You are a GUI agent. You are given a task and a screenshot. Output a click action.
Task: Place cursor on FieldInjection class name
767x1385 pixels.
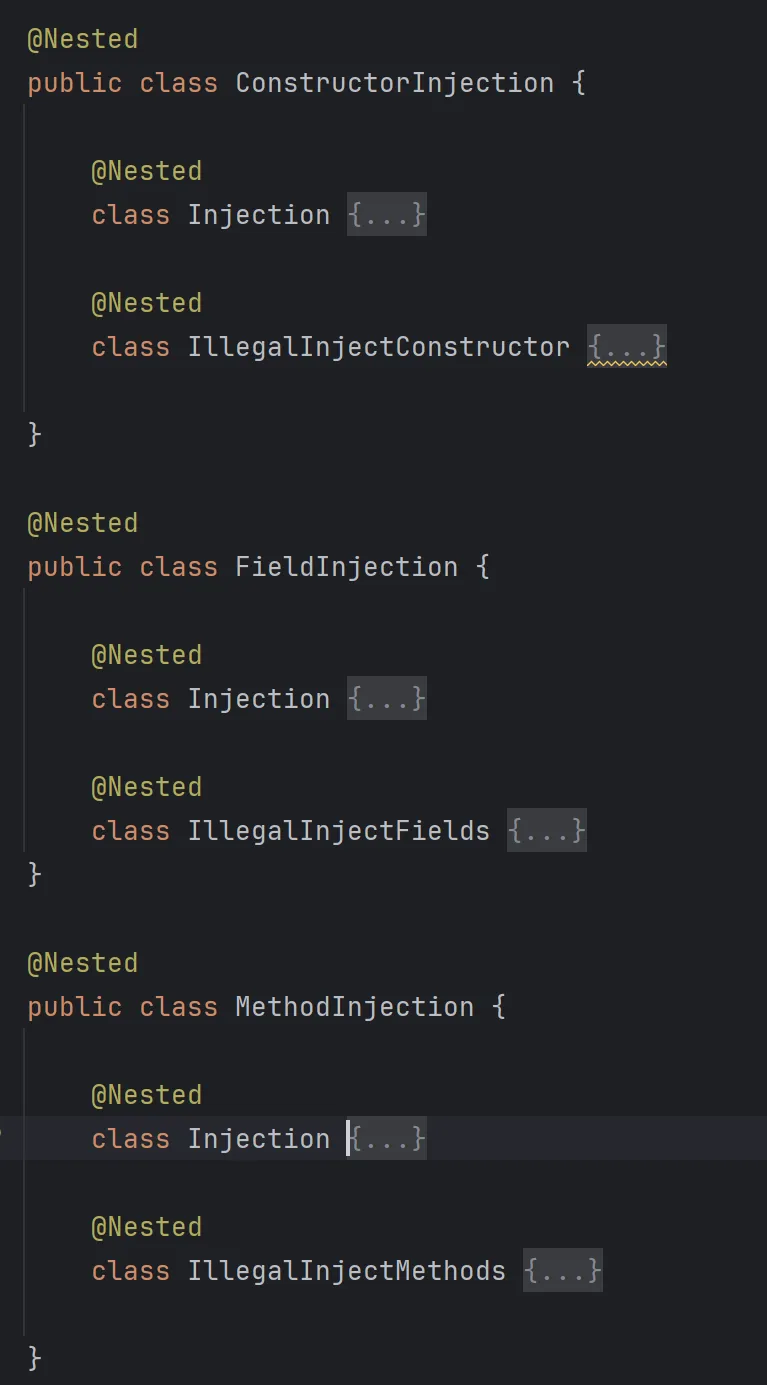point(346,567)
